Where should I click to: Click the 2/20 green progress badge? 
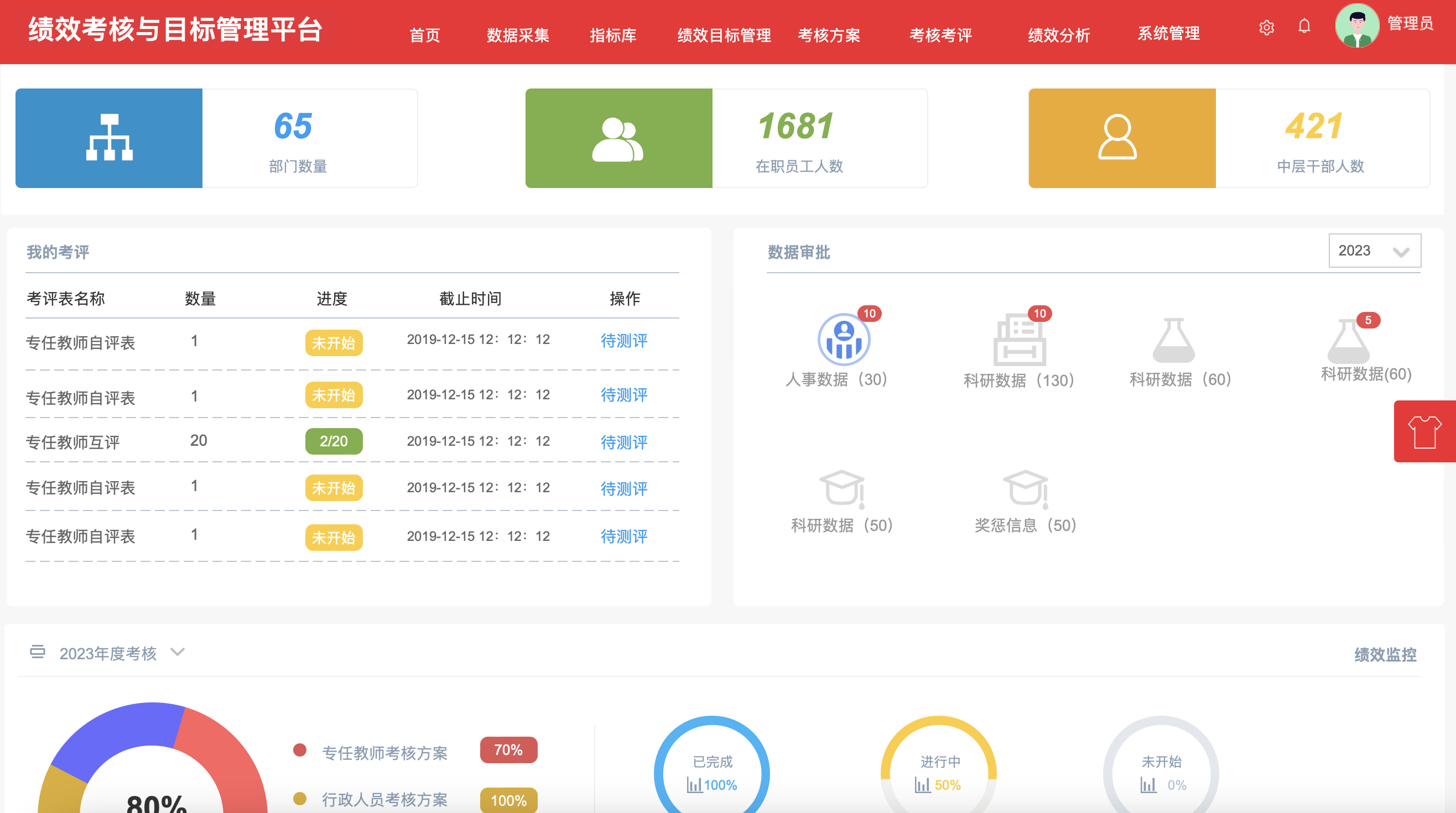pyautogui.click(x=334, y=441)
